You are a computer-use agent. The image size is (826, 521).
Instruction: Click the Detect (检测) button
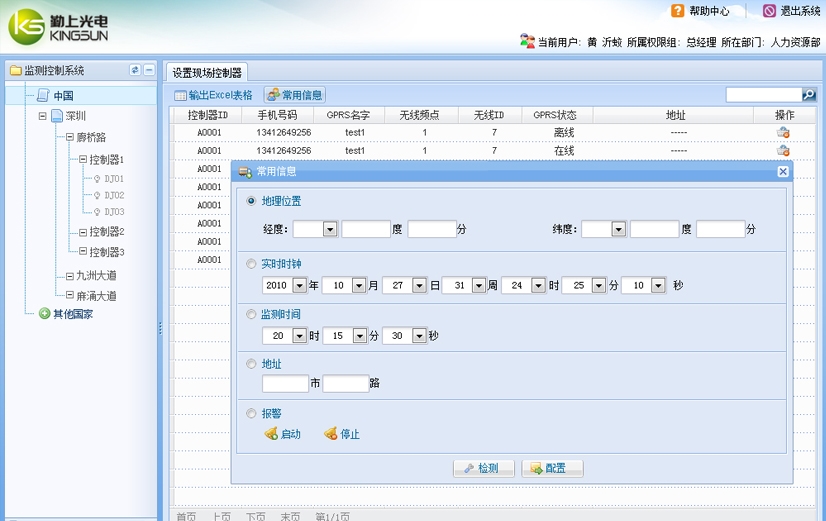coord(484,468)
